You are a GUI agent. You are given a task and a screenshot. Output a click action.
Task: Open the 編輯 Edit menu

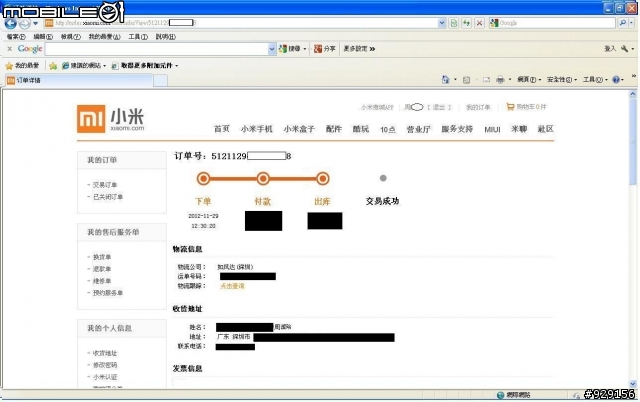coord(43,37)
